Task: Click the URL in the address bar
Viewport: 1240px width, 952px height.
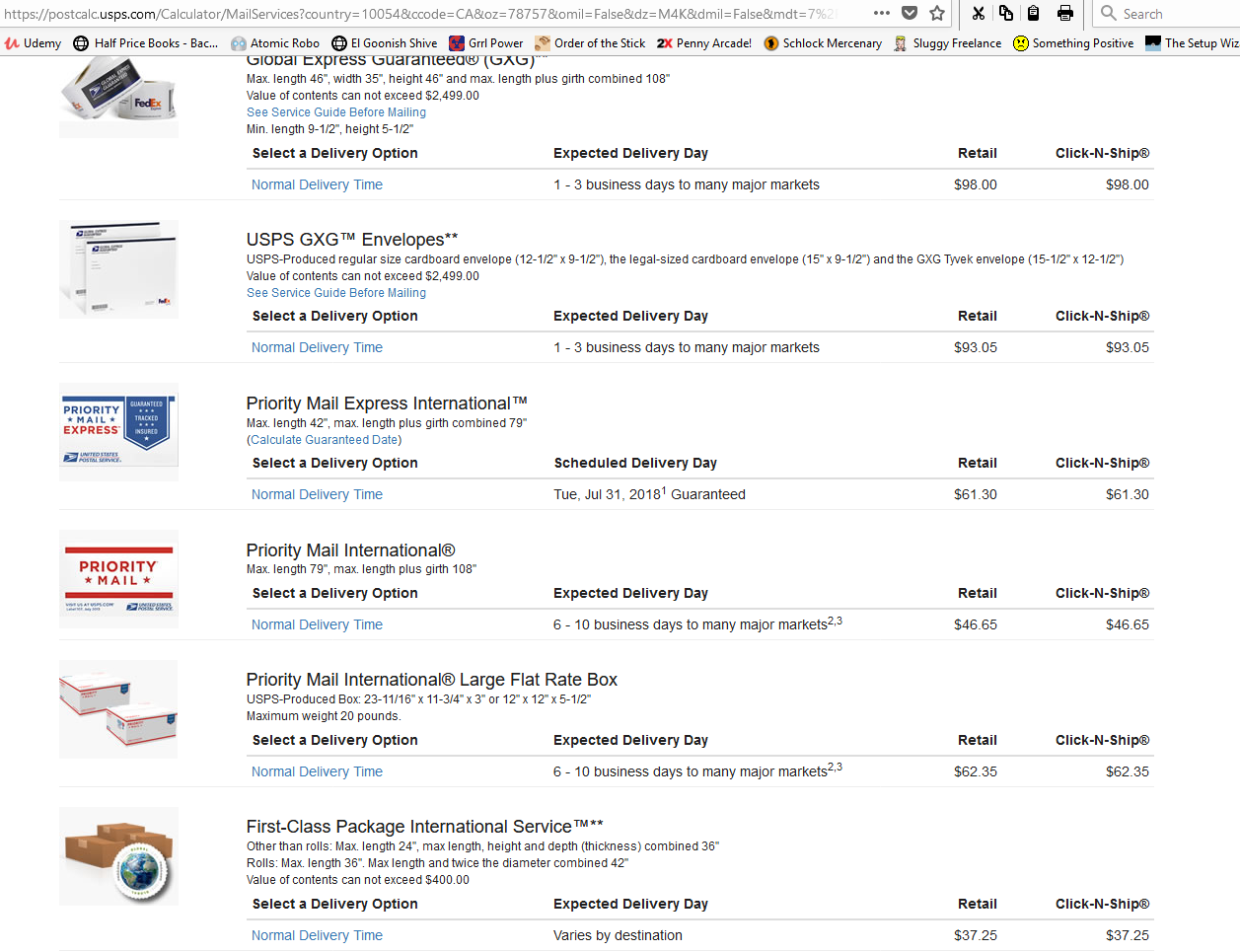Action: (x=420, y=14)
